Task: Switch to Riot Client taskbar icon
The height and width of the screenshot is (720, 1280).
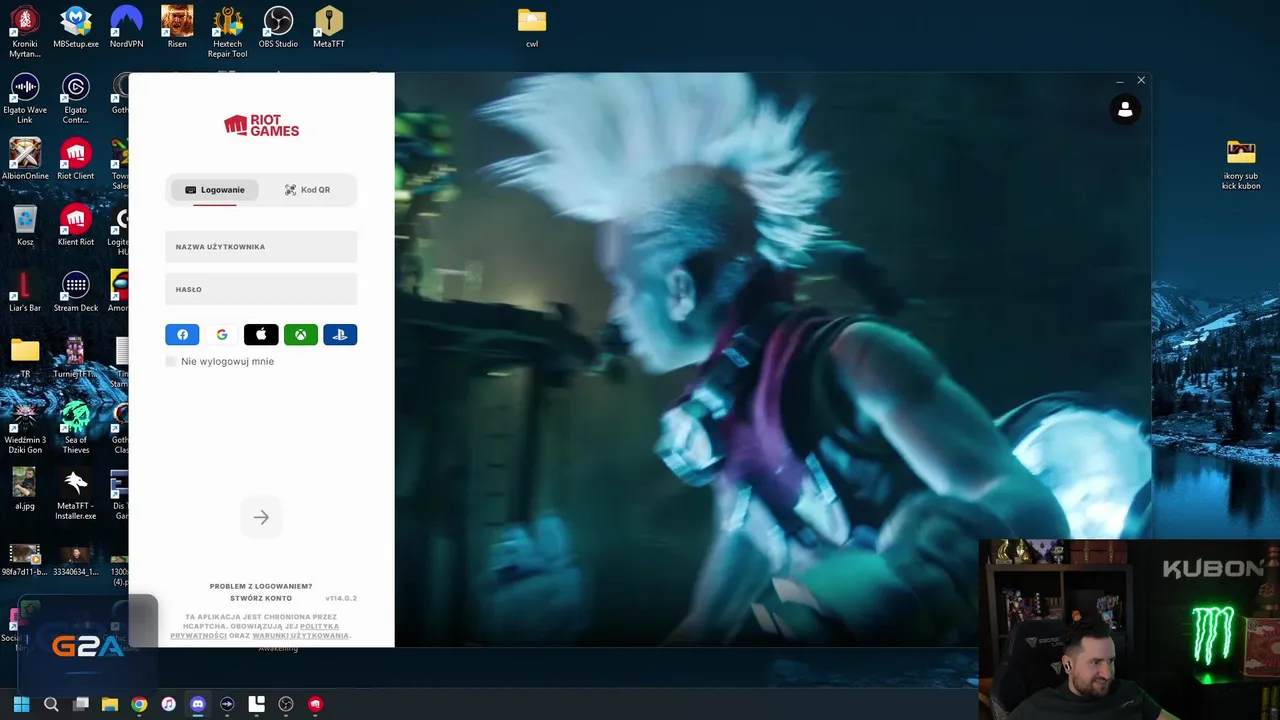Action: [316, 704]
